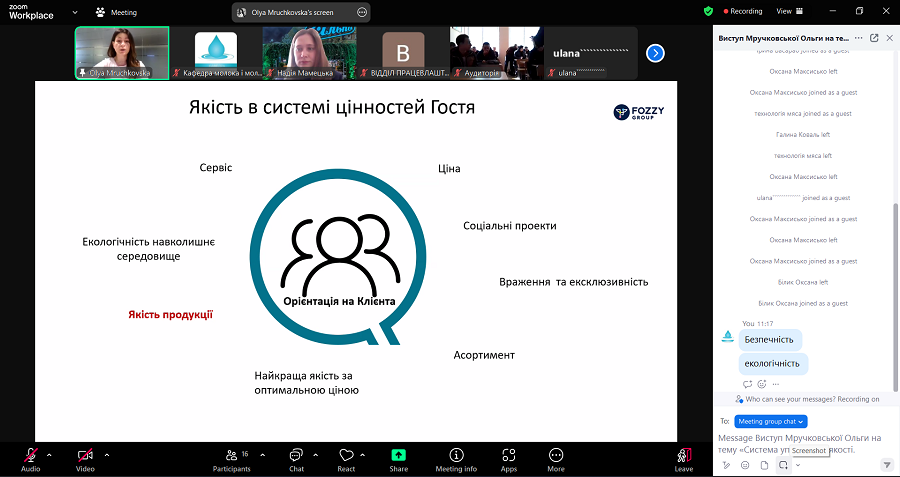Click 'технологія мяса left' notice

point(802,156)
